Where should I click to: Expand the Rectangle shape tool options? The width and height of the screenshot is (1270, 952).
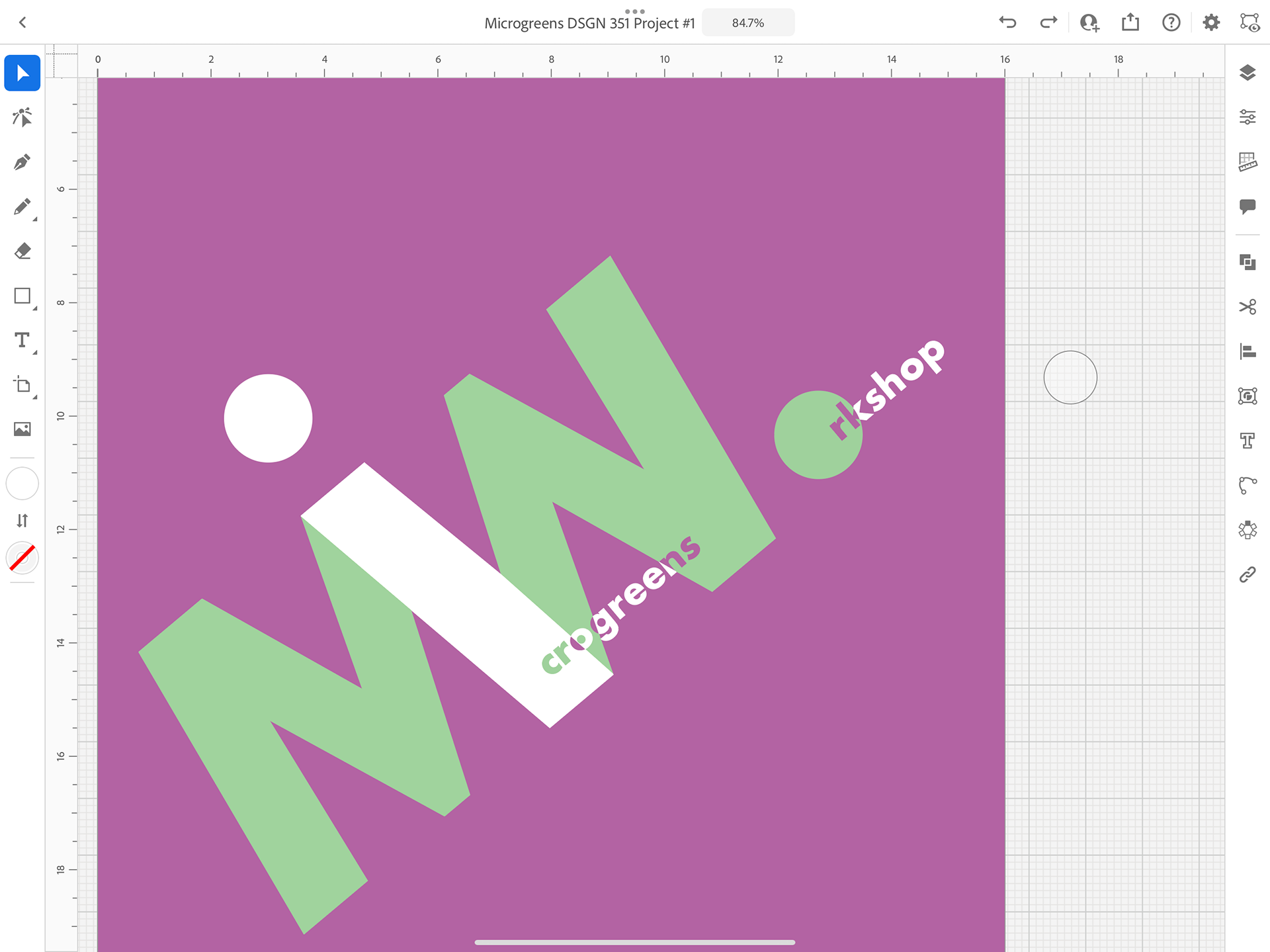[34, 308]
